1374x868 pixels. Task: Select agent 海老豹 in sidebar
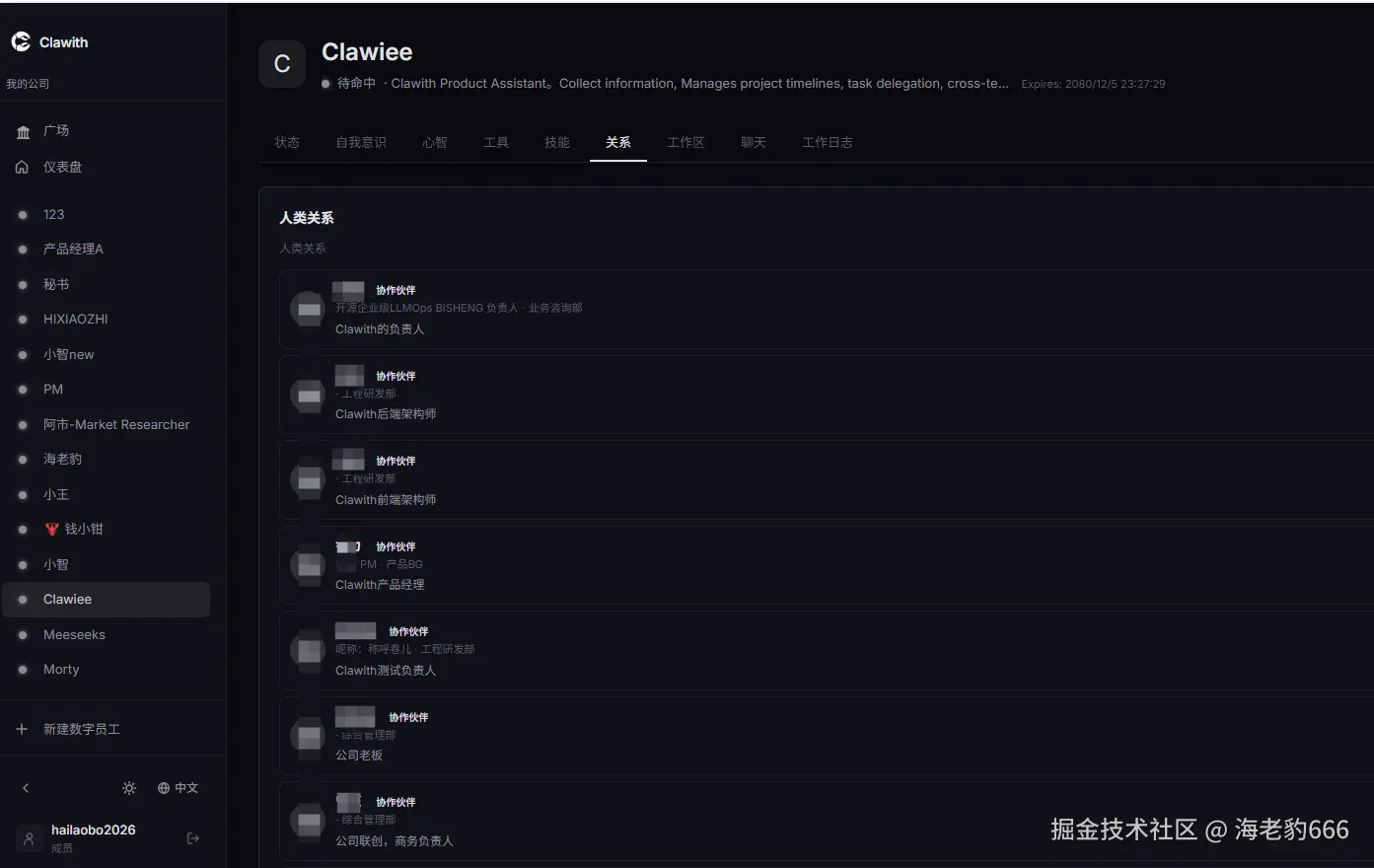(x=106, y=459)
